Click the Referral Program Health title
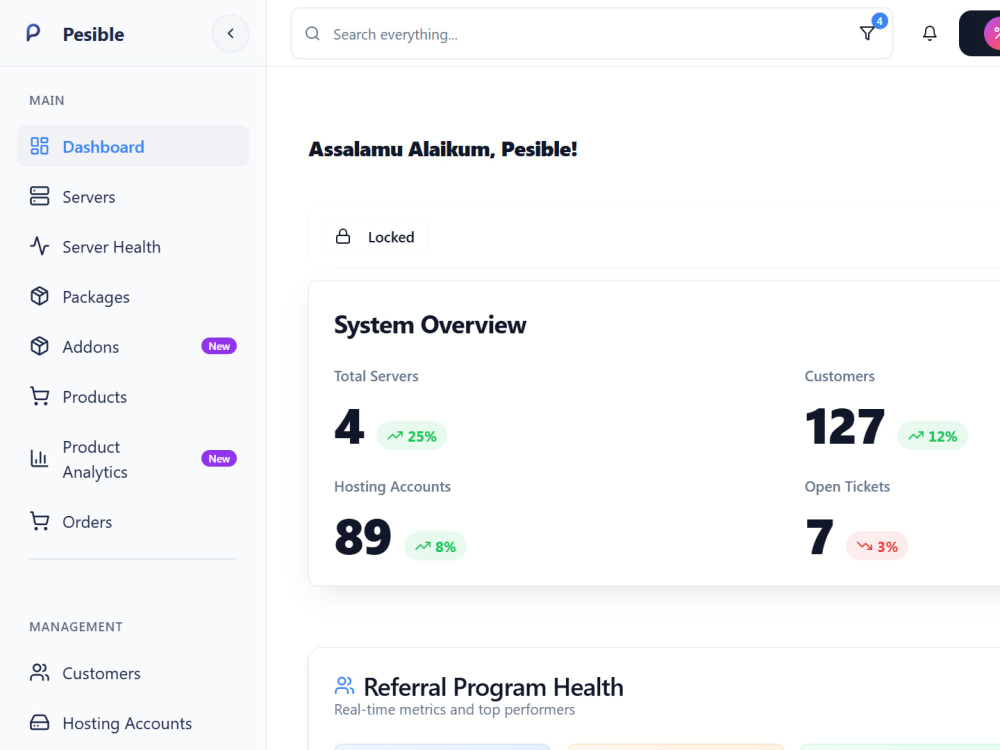Image resolution: width=1000 pixels, height=750 pixels. pos(494,687)
